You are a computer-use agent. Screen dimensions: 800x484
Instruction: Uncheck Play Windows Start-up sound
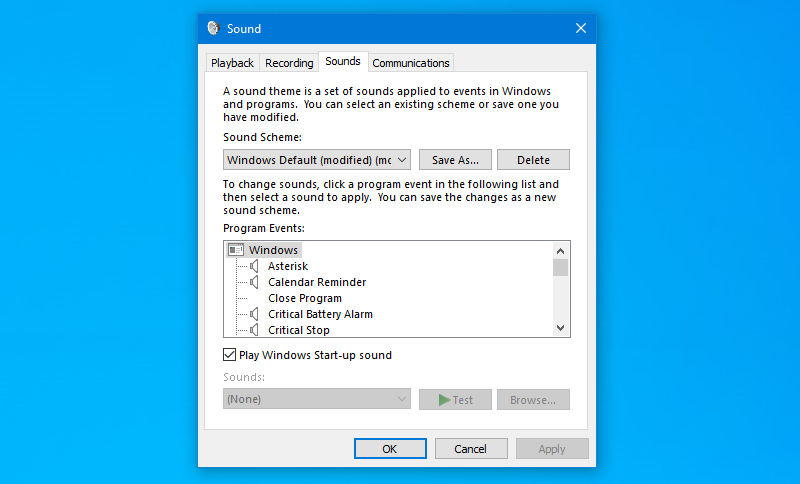point(230,354)
